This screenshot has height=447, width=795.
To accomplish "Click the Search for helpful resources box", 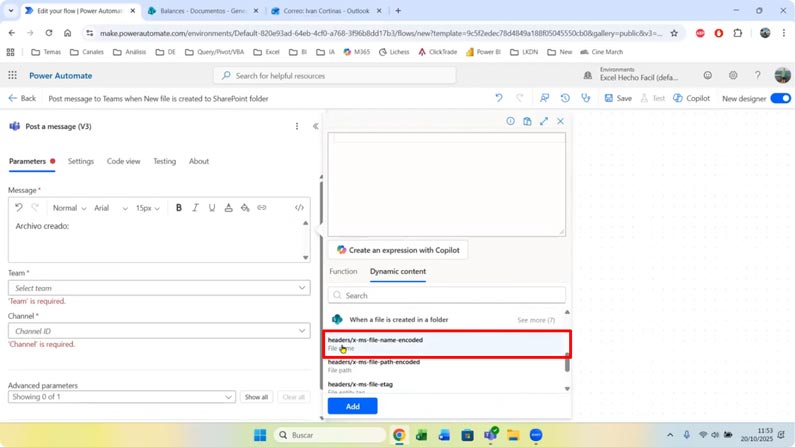I will (x=335, y=76).
